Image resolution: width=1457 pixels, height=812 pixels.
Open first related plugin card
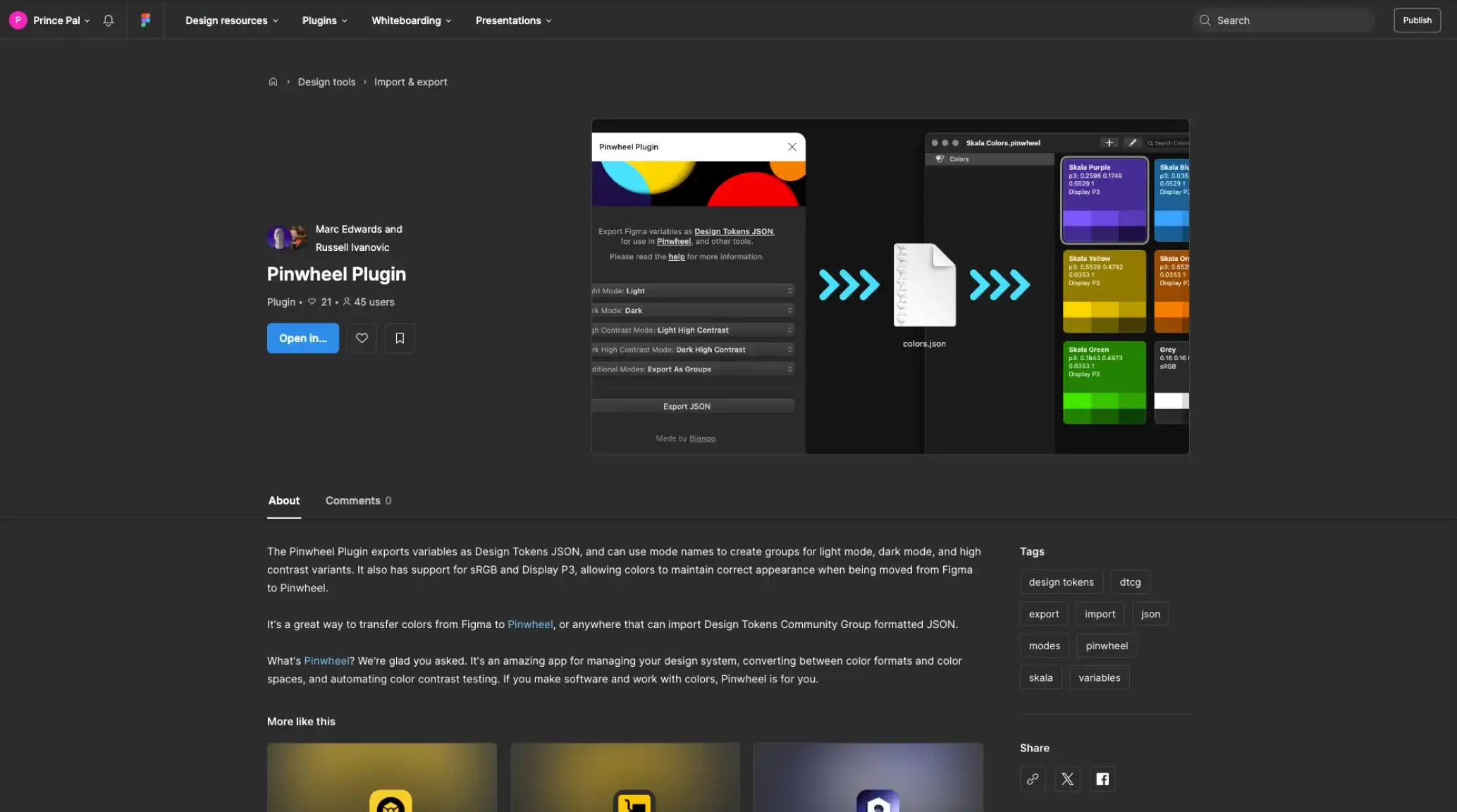382,777
